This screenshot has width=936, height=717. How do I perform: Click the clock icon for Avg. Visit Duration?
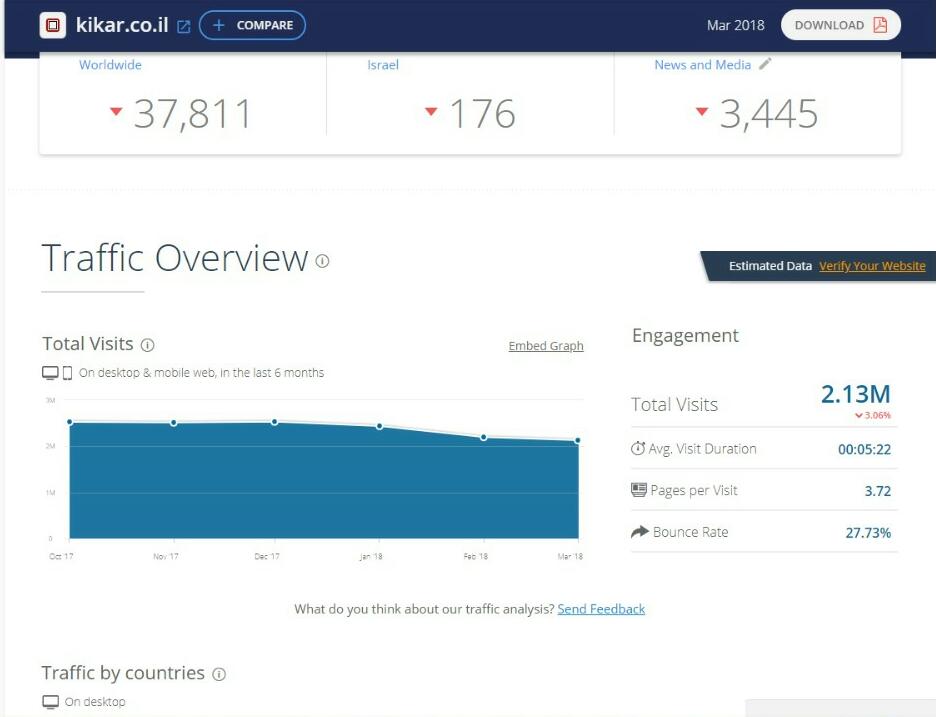pyautogui.click(x=638, y=449)
